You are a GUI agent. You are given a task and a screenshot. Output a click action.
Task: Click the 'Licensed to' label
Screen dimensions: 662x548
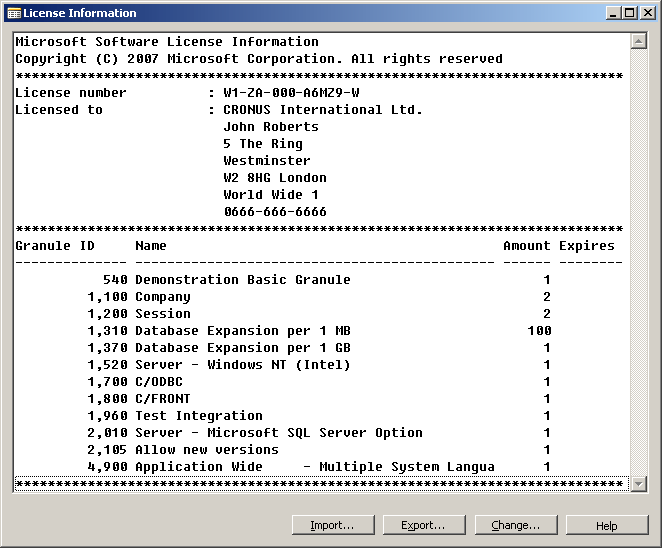(x=59, y=110)
